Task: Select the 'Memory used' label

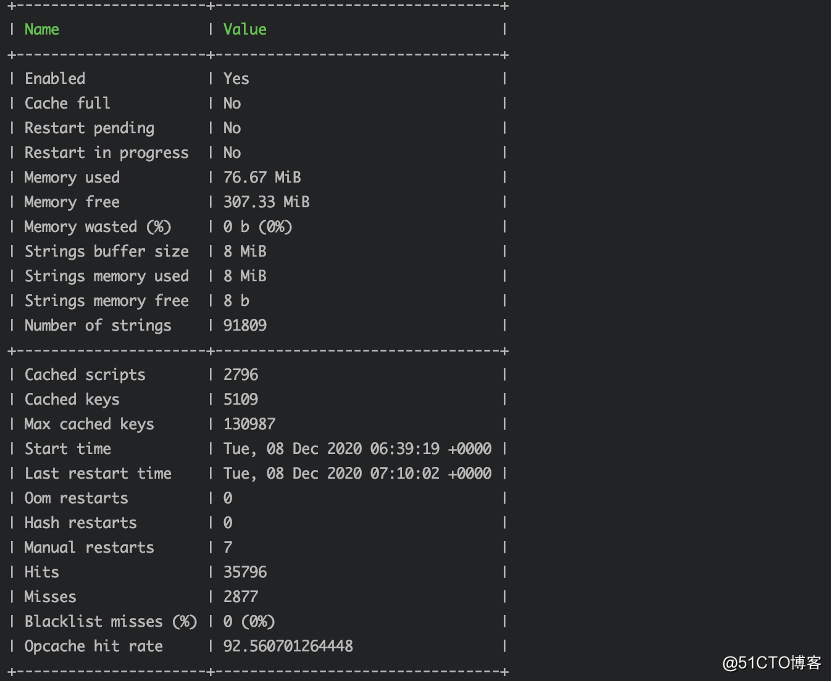Action: [x=72, y=177]
